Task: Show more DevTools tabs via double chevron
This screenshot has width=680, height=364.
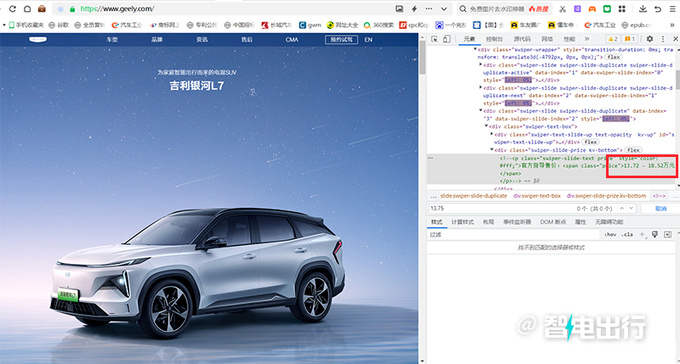Action: click(x=587, y=39)
